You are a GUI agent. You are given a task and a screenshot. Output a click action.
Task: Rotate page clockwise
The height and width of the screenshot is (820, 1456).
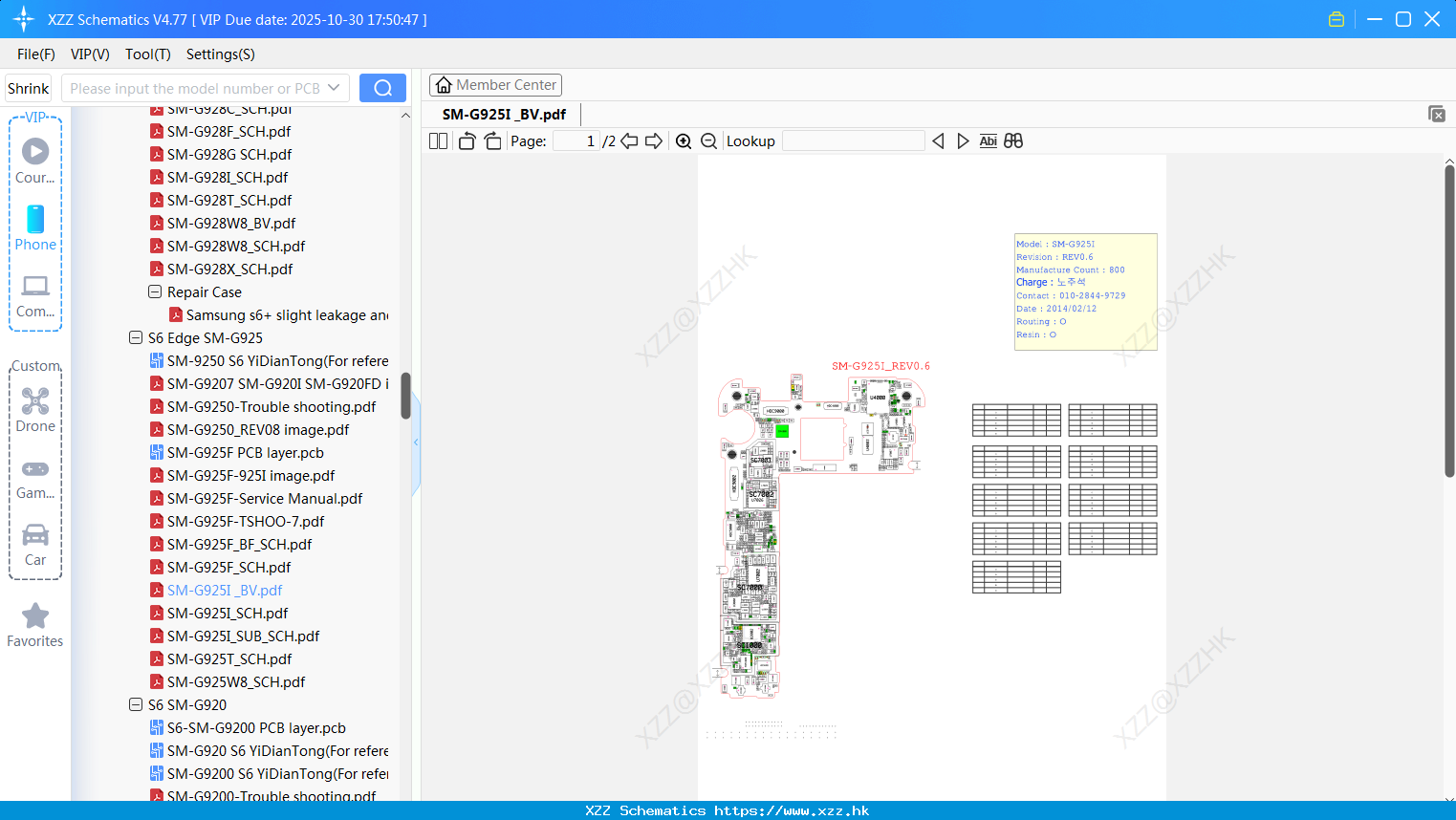point(492,140)
